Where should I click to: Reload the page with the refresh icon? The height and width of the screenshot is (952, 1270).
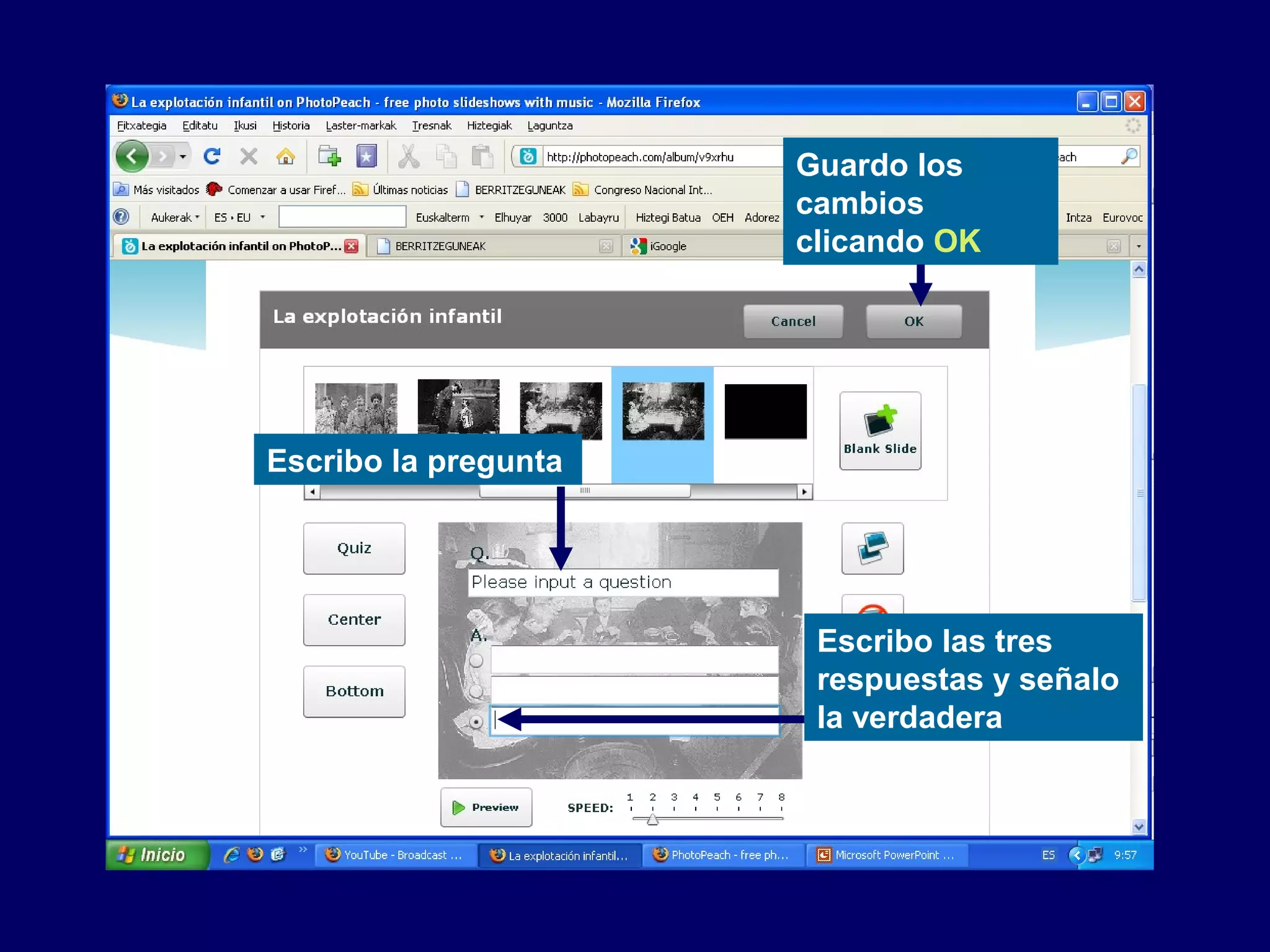[x=212, y=156]
